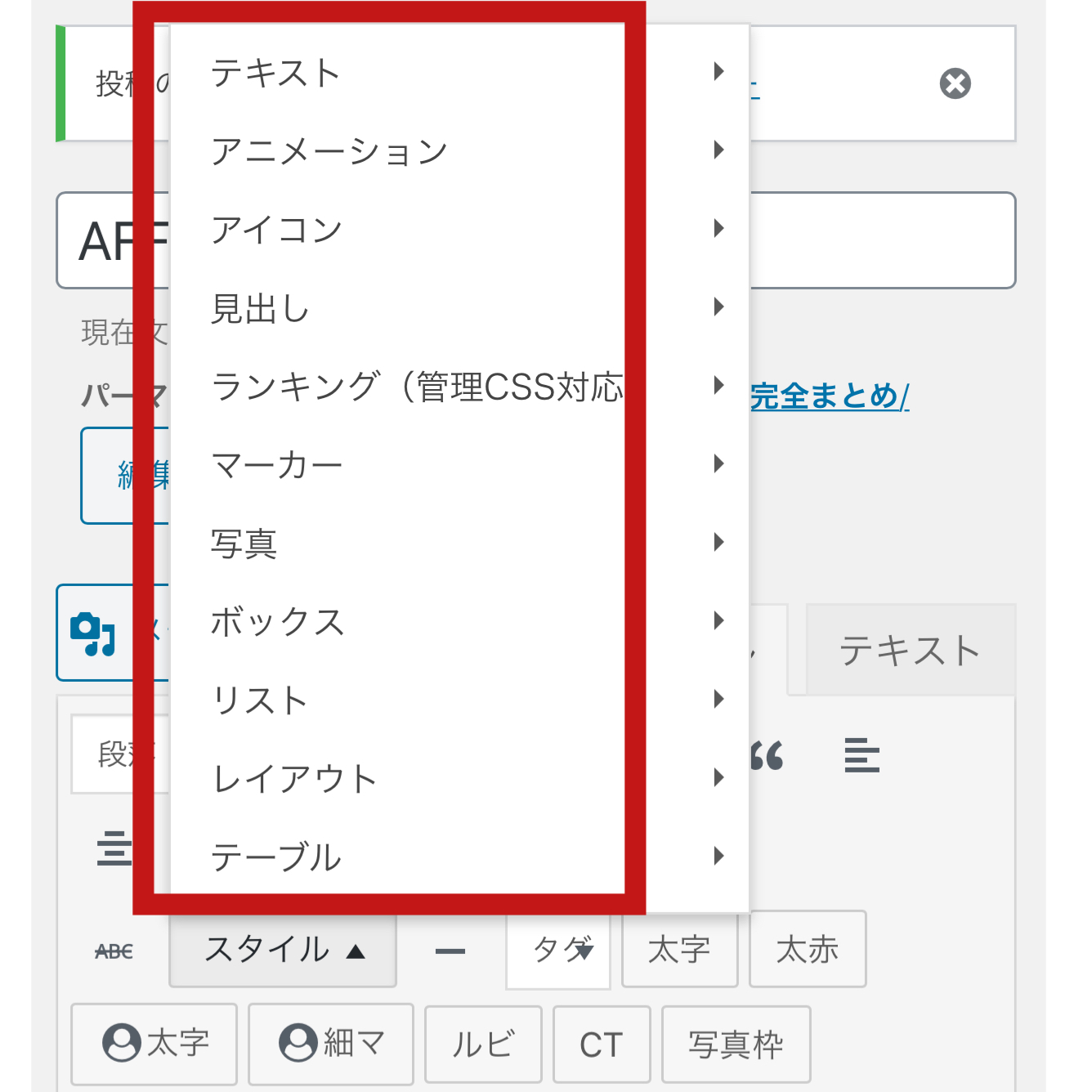This screenshot has width=1092, height=1092.
Task: Open the タグ dropdown
Action: pos(558,951)
